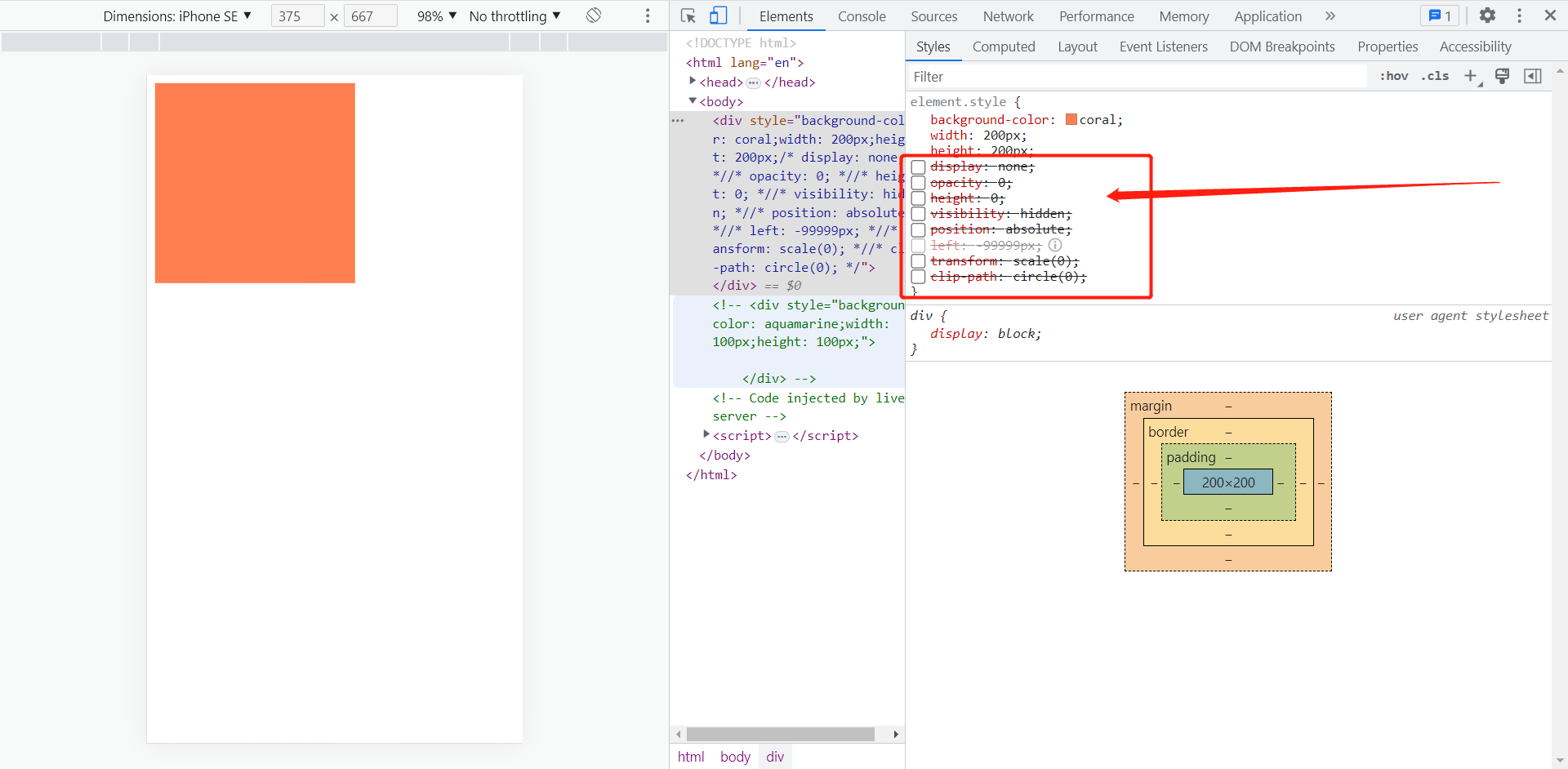The width and height of the screenshot is (1568, 769).
Task: Close the DevTools panel
Action: (1550, 16)
